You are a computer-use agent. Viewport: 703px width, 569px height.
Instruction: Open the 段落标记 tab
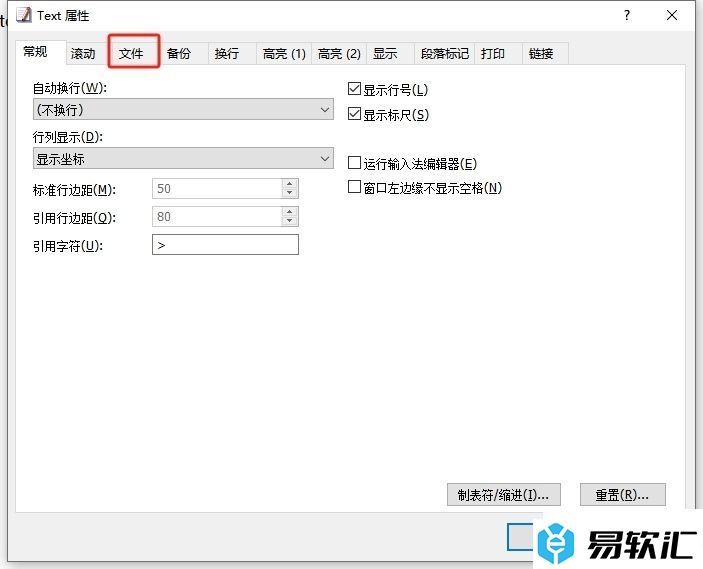coord(445,54)
